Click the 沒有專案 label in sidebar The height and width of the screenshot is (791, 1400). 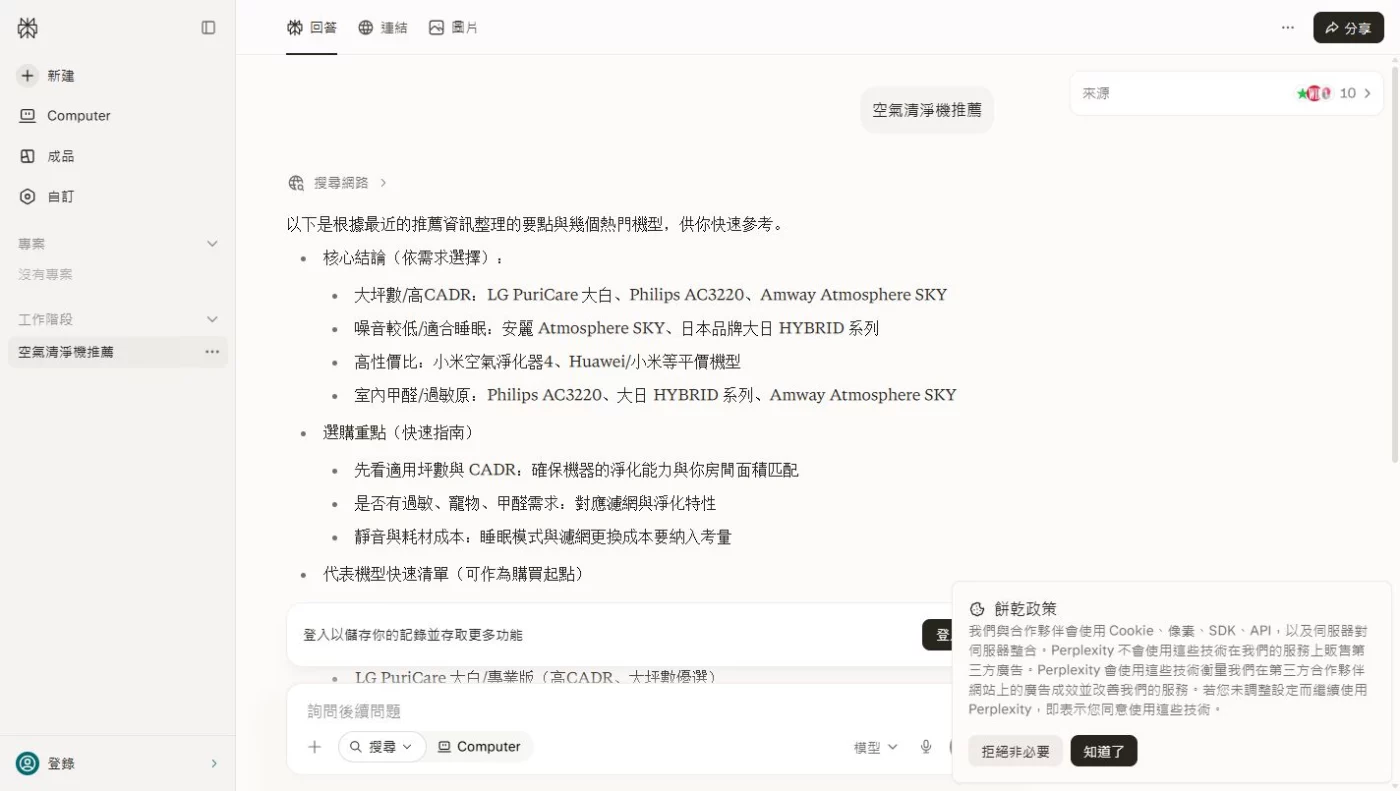click(45, 274)
